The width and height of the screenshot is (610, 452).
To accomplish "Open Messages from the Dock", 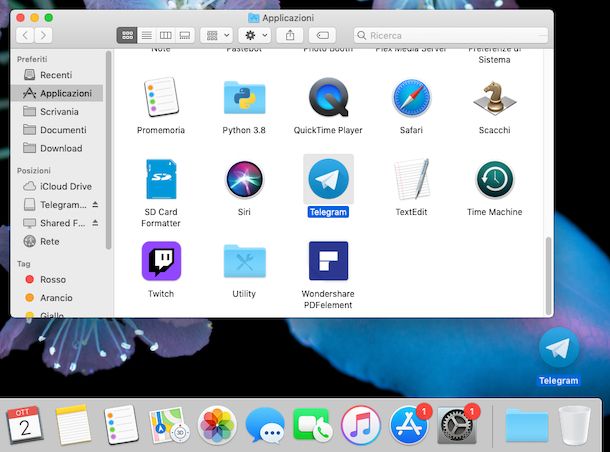I will coord(265,425).
